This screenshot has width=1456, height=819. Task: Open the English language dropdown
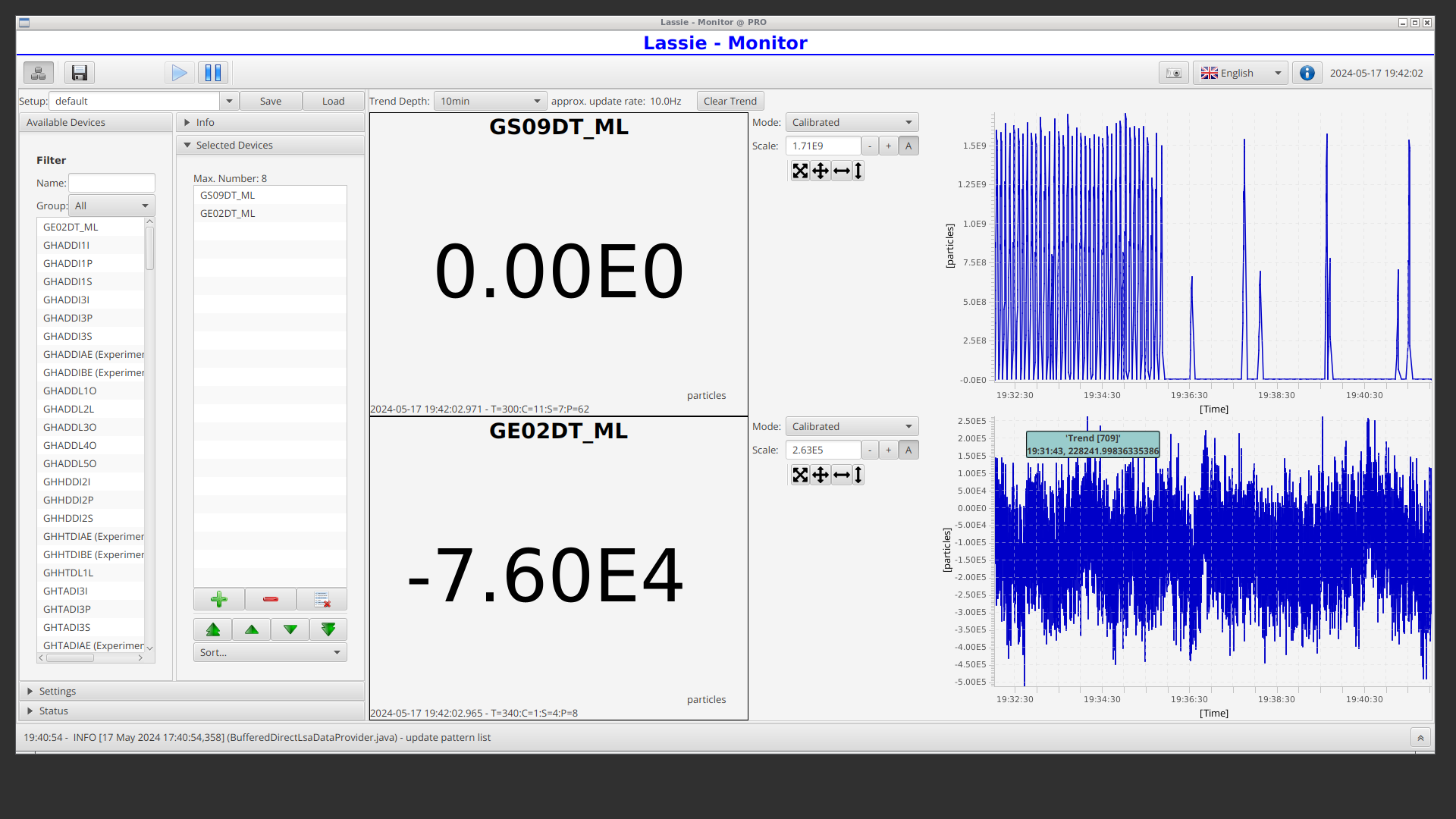[x=1241, y=73]
